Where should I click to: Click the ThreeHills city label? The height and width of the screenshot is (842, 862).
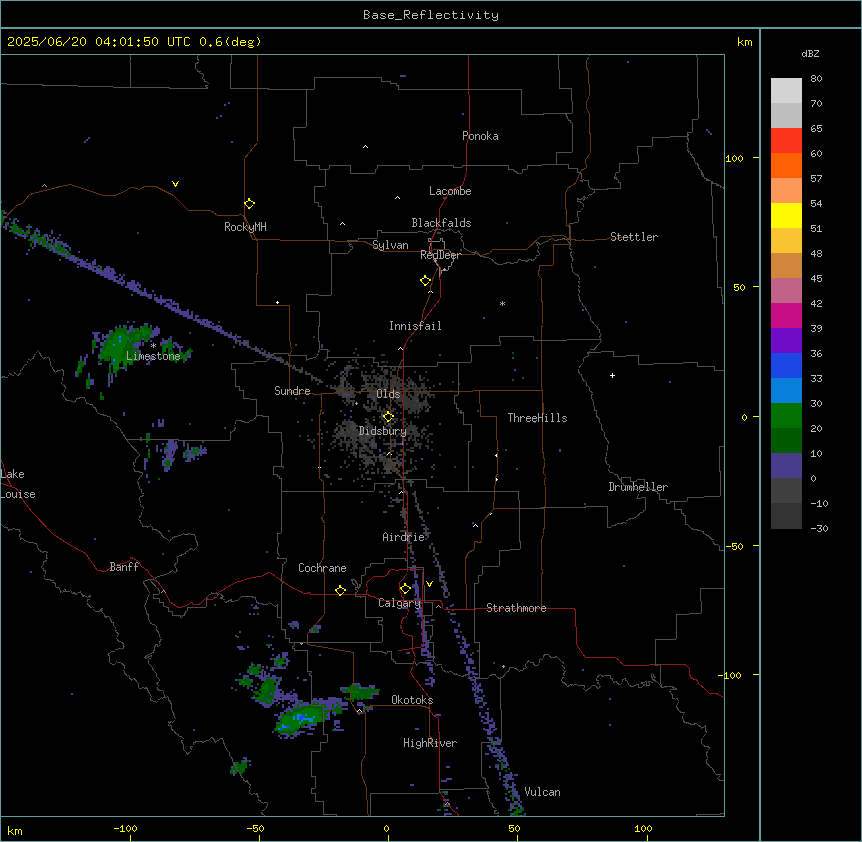click(537, 418)
